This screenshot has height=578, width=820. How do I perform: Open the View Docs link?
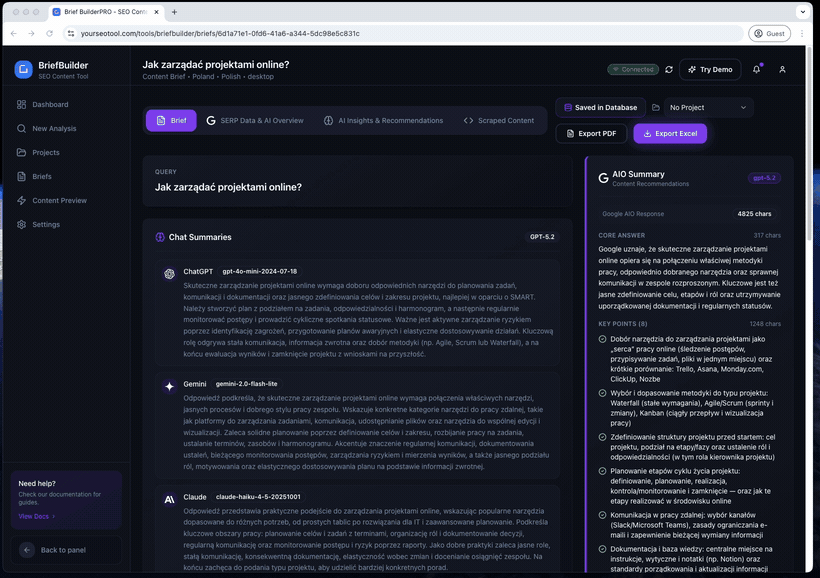point(36,516)
